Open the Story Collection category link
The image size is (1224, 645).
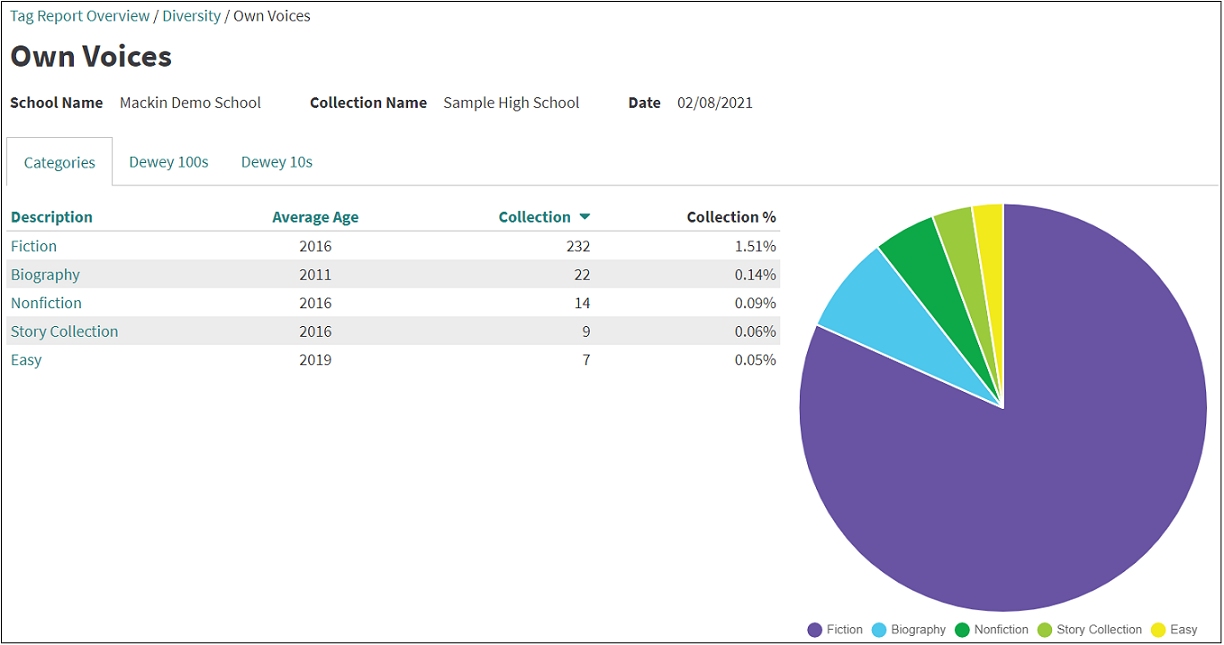coord(64,332)
